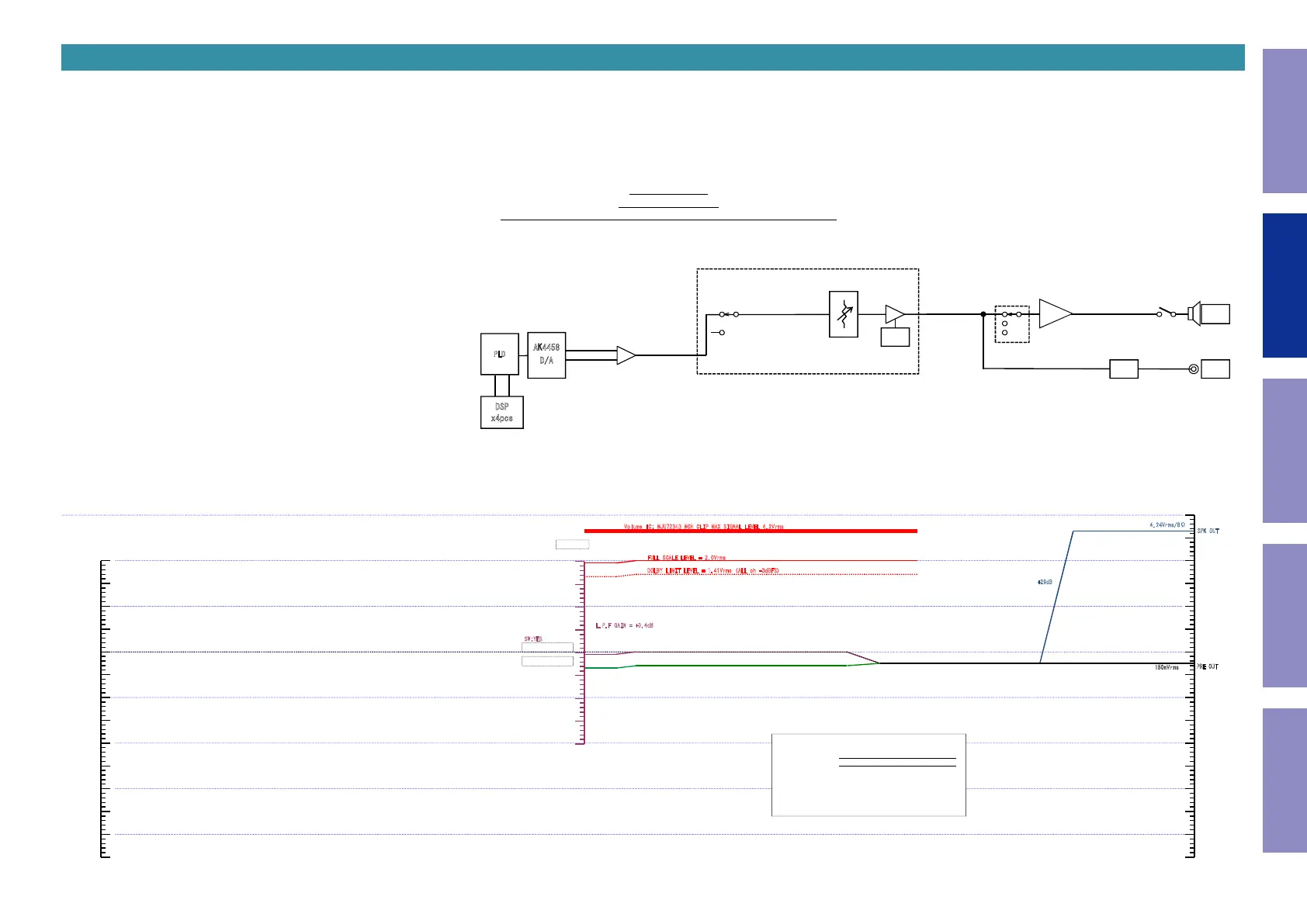
Task: Open the bottom purple side tab
Action: [x=1284, y=780]
